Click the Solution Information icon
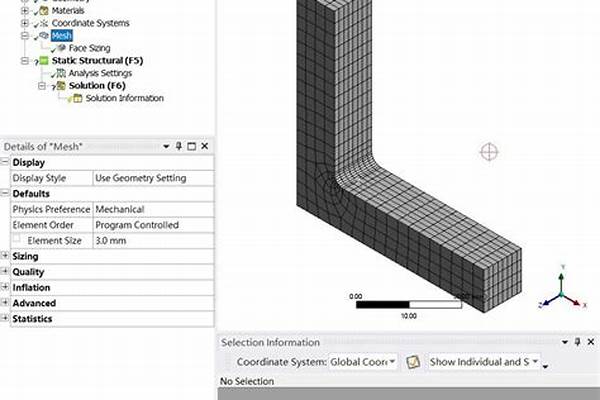600x400 pixels. click(76, 98)
